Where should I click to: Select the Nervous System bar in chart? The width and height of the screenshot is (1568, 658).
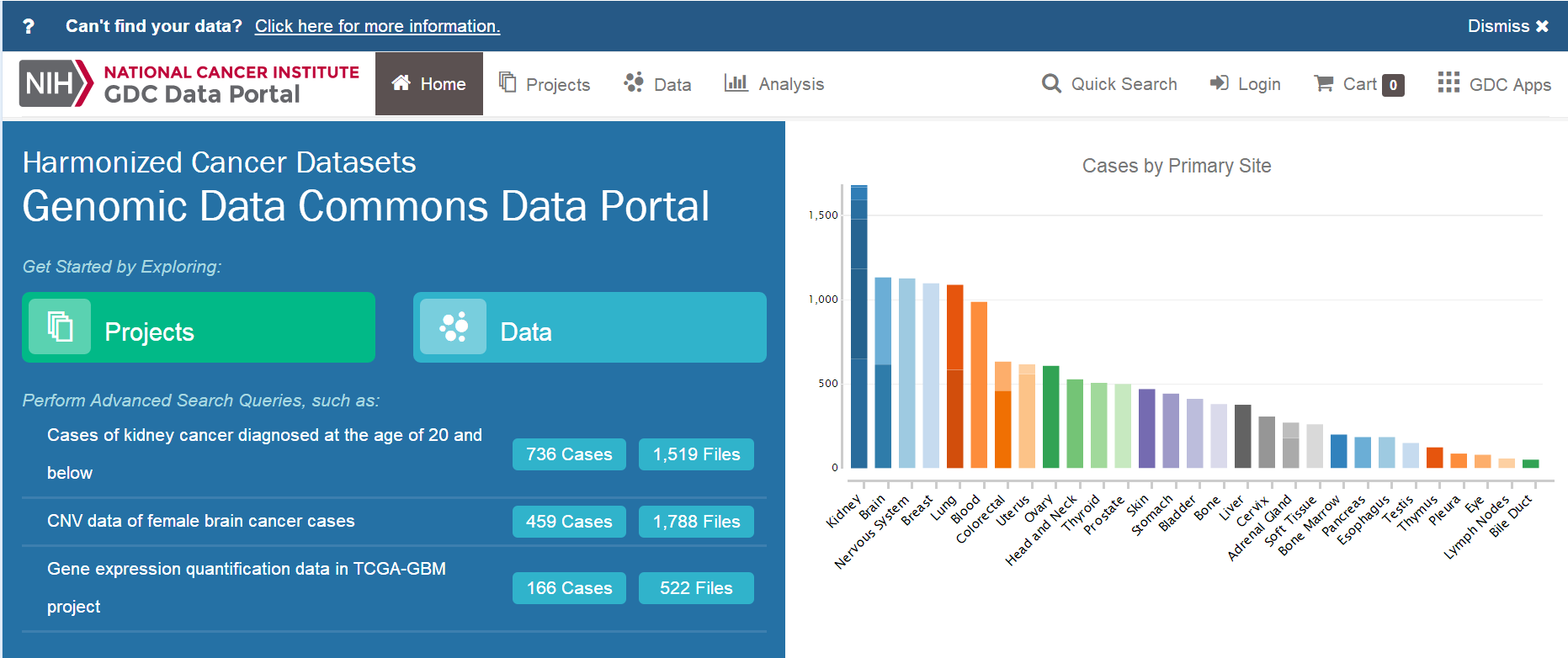[906, 373]
